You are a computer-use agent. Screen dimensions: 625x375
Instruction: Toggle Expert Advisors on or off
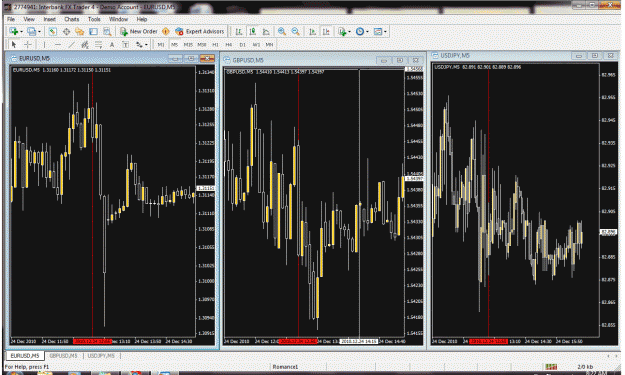pos(200,31)
